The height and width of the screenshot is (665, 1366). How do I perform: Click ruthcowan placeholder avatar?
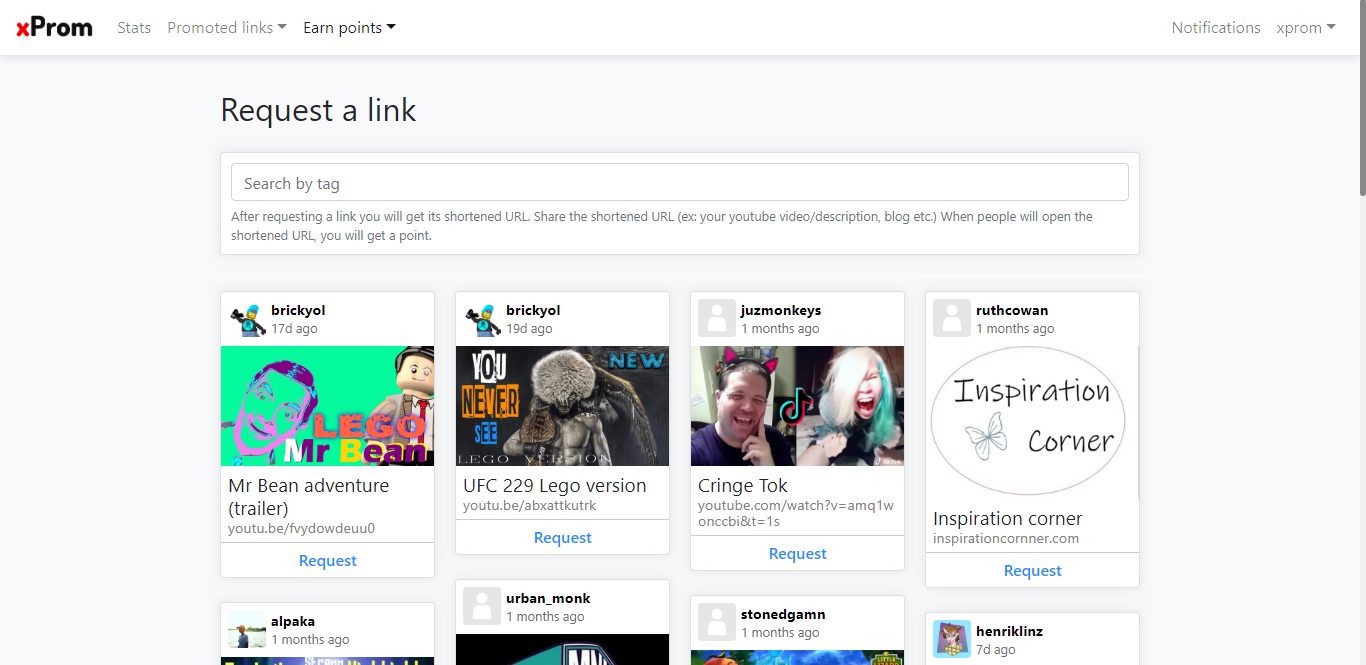[x=952, y=319]
